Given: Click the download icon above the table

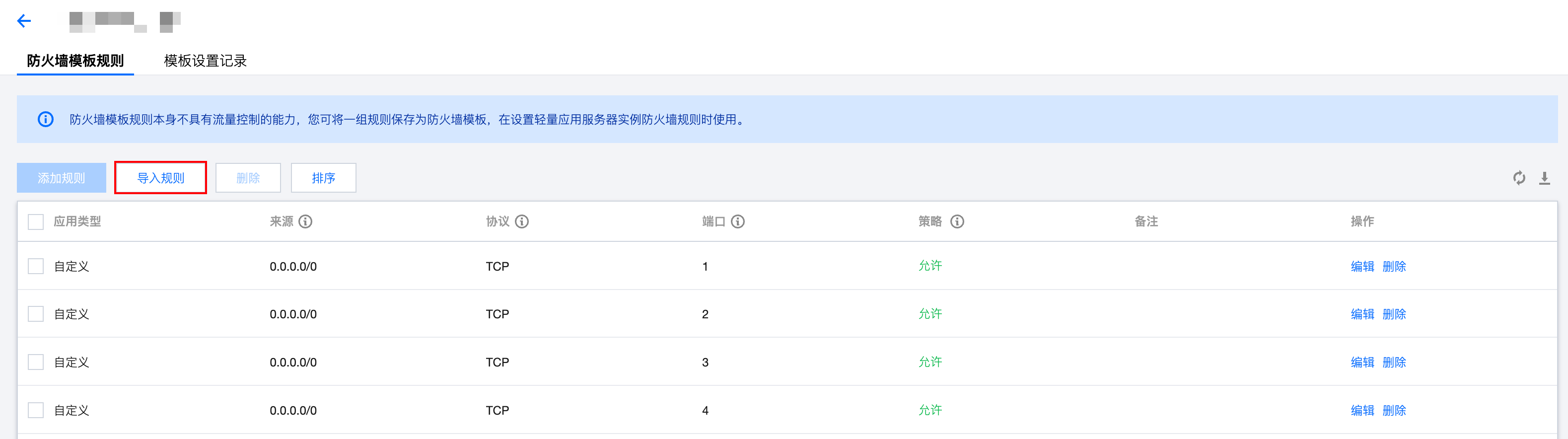Looking at the screenshot, I should click(x=1544, y=178).
